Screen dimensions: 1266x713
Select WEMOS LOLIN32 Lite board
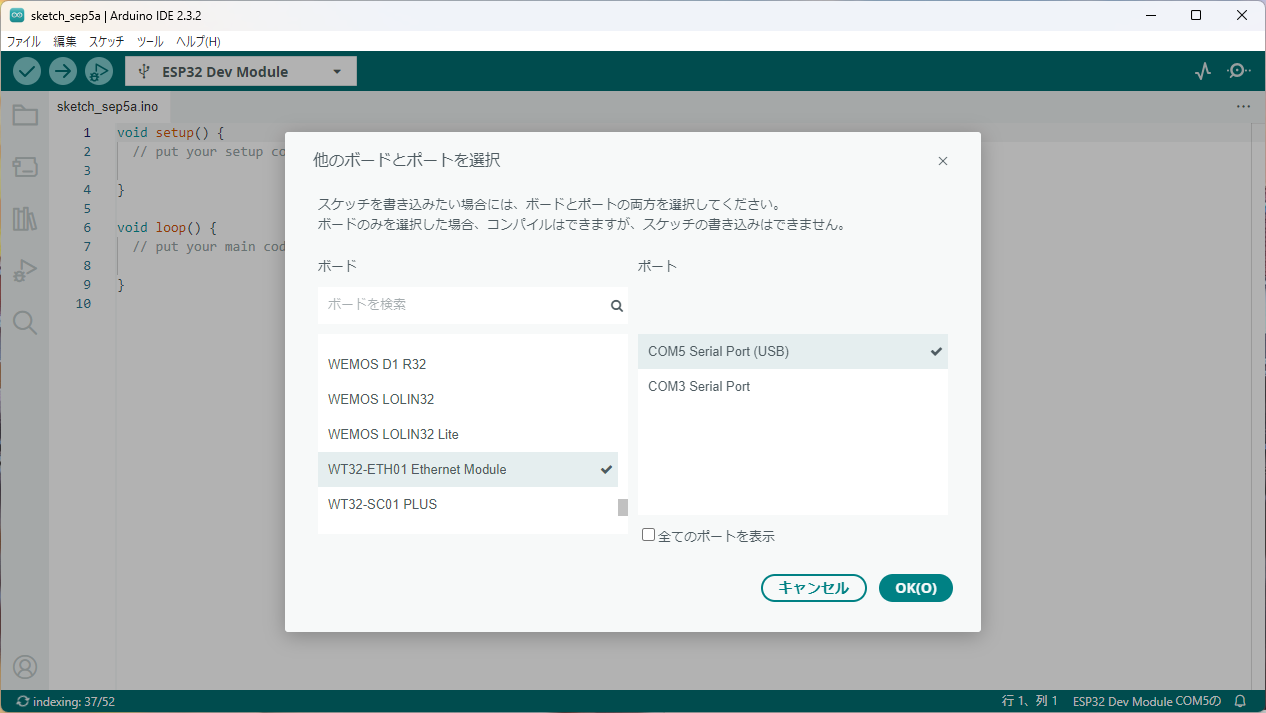click(x=468, y=434)
